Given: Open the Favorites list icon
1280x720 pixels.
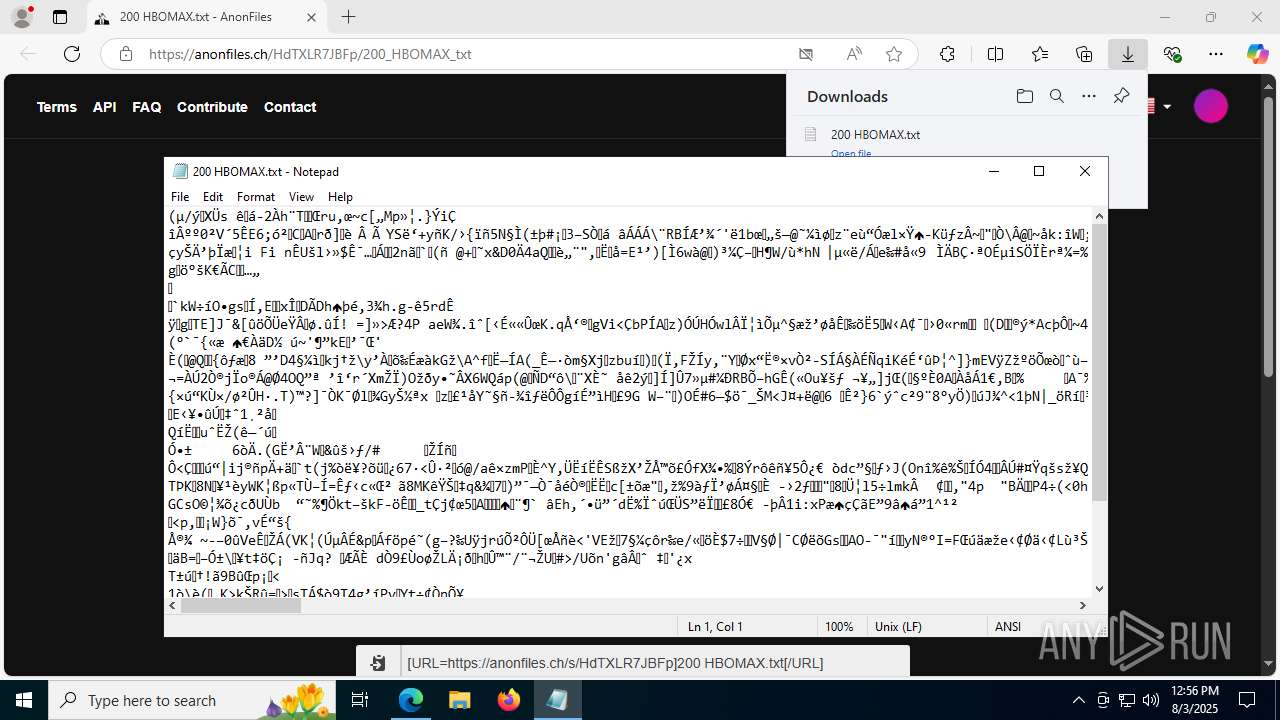Looking at the screenshot, I should (1040, 54).
